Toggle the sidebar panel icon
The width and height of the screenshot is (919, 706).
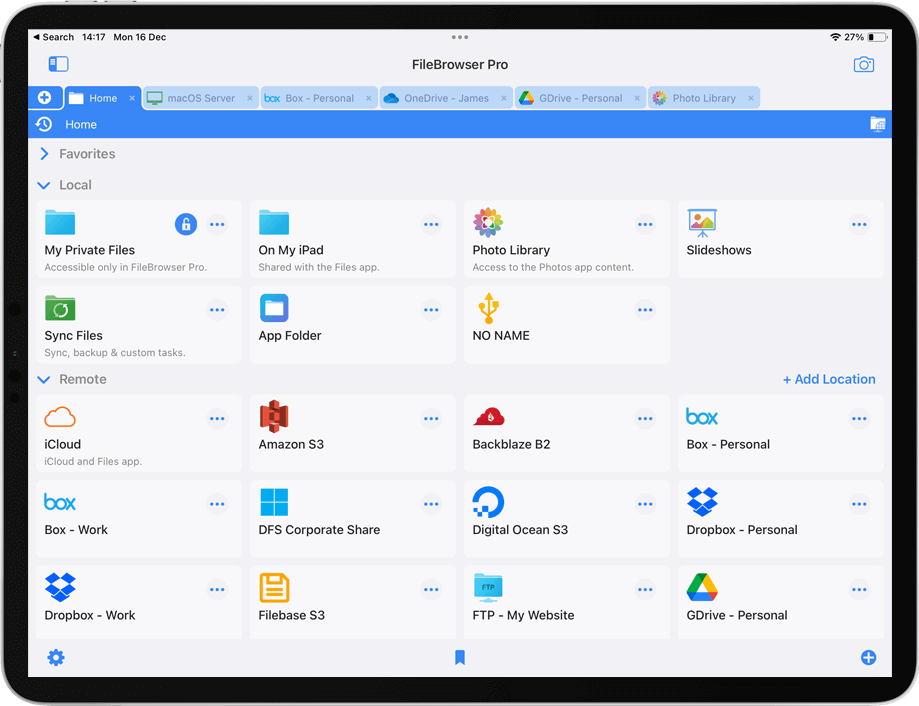point(58,64)
